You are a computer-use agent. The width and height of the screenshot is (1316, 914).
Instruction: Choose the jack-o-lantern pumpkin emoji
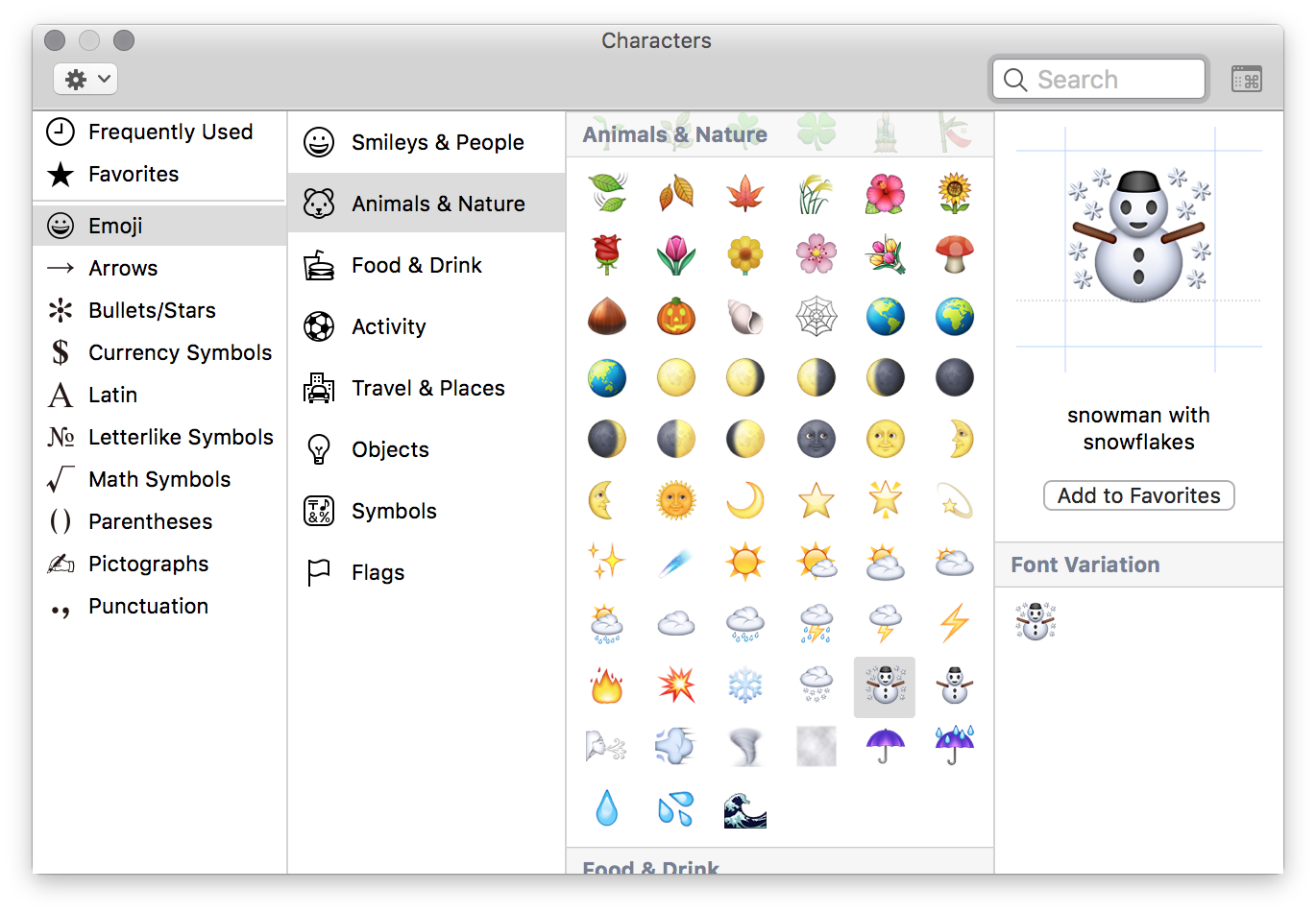[x=676, y=316]
